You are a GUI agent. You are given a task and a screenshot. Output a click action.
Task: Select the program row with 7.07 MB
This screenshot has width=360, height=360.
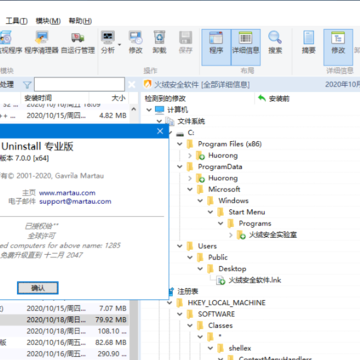click(64, 308)
